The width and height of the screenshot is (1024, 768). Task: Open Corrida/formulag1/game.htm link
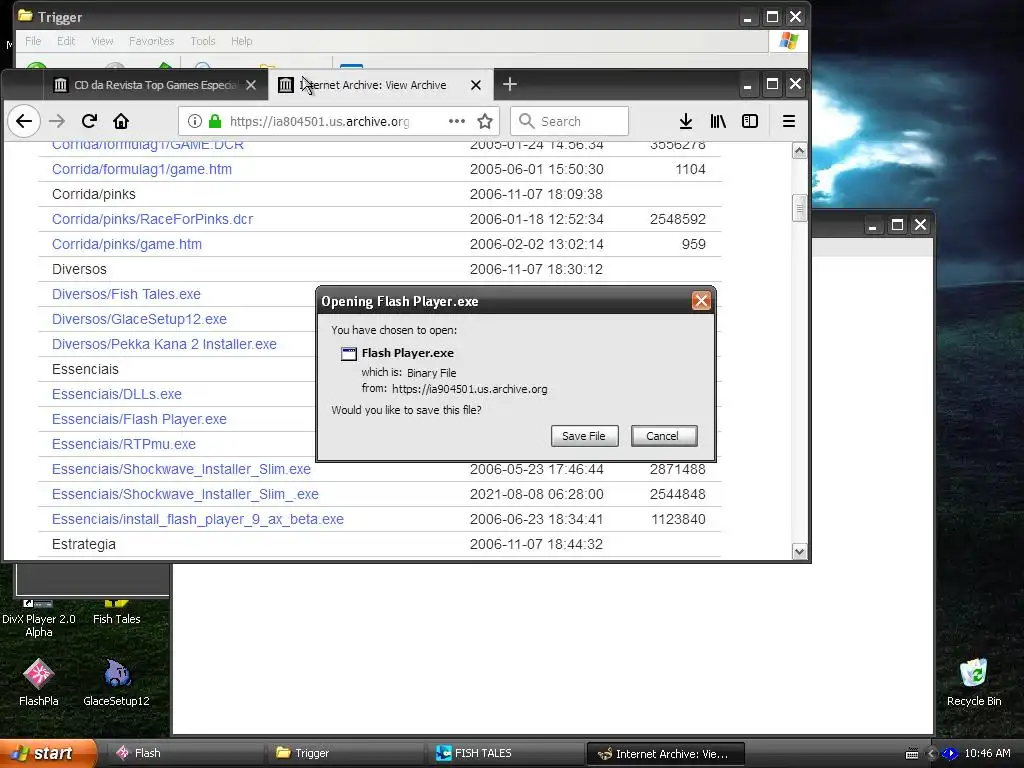[142, 169]
